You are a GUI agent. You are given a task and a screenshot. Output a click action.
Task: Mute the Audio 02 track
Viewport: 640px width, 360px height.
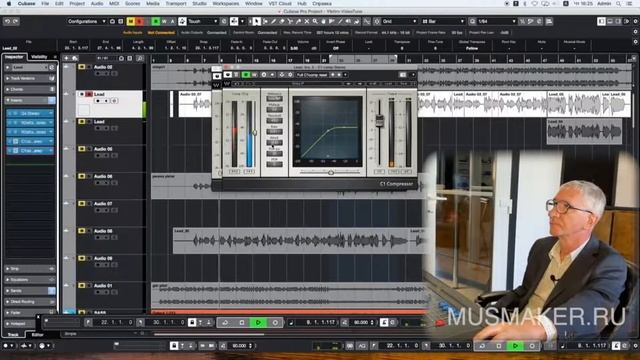(82, 67)
